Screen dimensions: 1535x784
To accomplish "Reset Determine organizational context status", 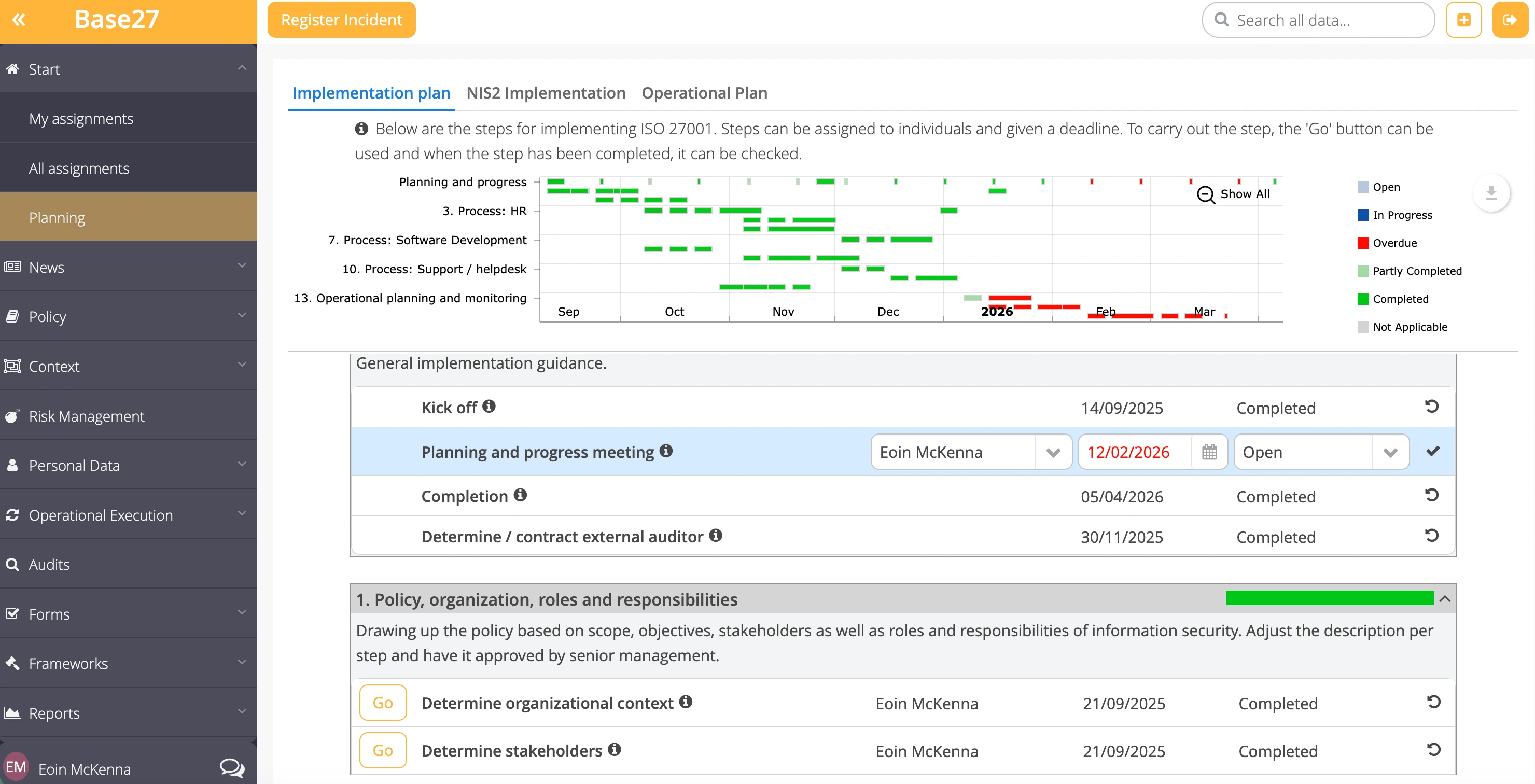I will (1433, 703).
